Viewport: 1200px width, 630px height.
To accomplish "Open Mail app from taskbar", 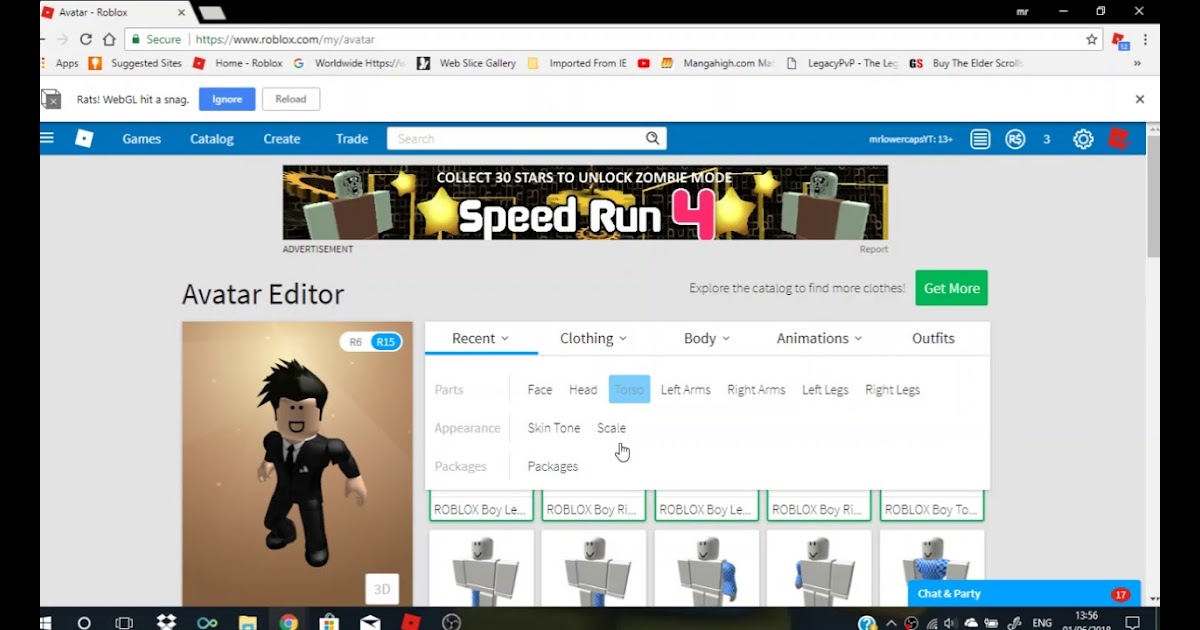I will point(370,622).
